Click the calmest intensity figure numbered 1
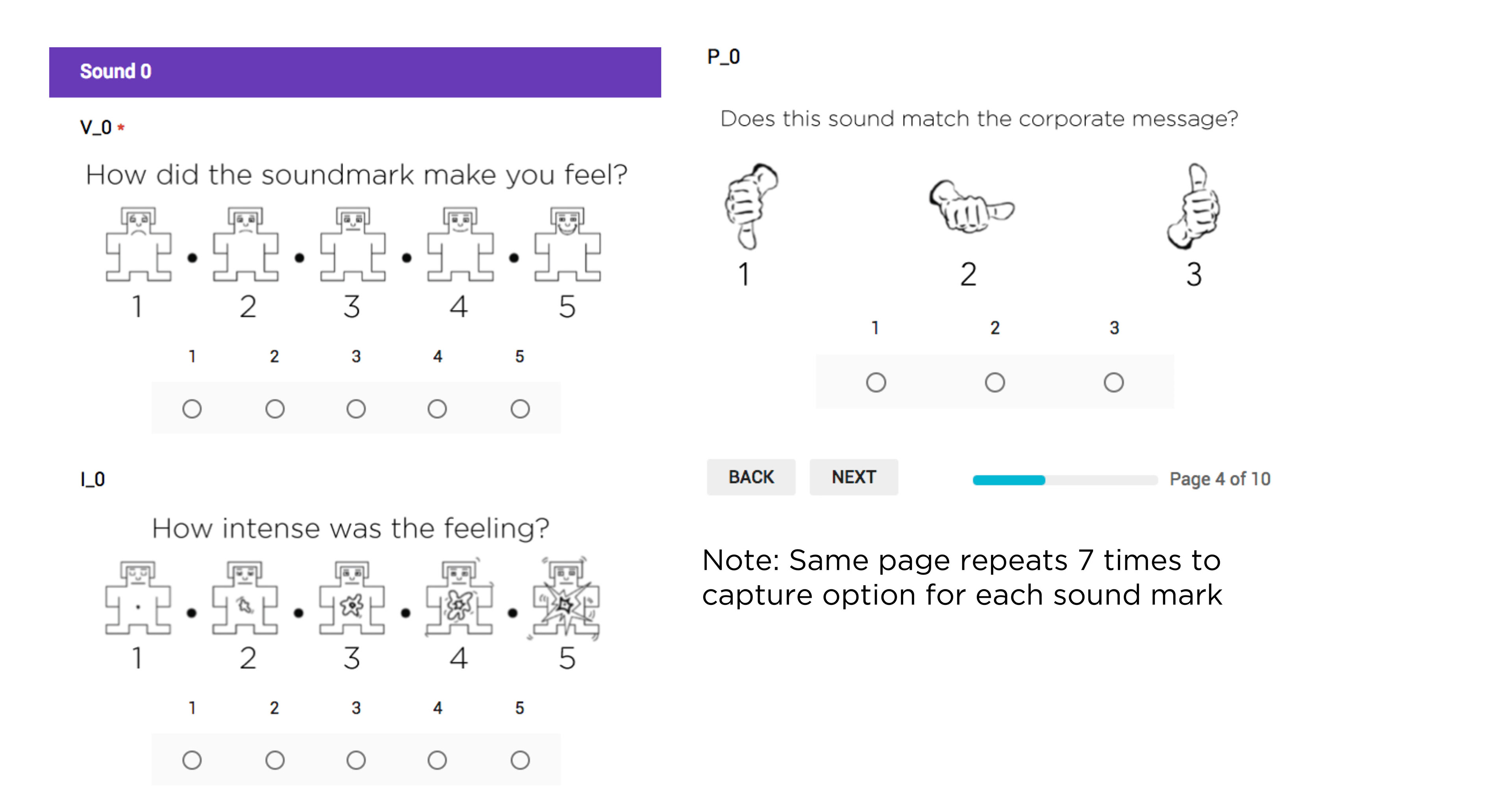This screenshot has height=788, width=1512. [139, 598]
